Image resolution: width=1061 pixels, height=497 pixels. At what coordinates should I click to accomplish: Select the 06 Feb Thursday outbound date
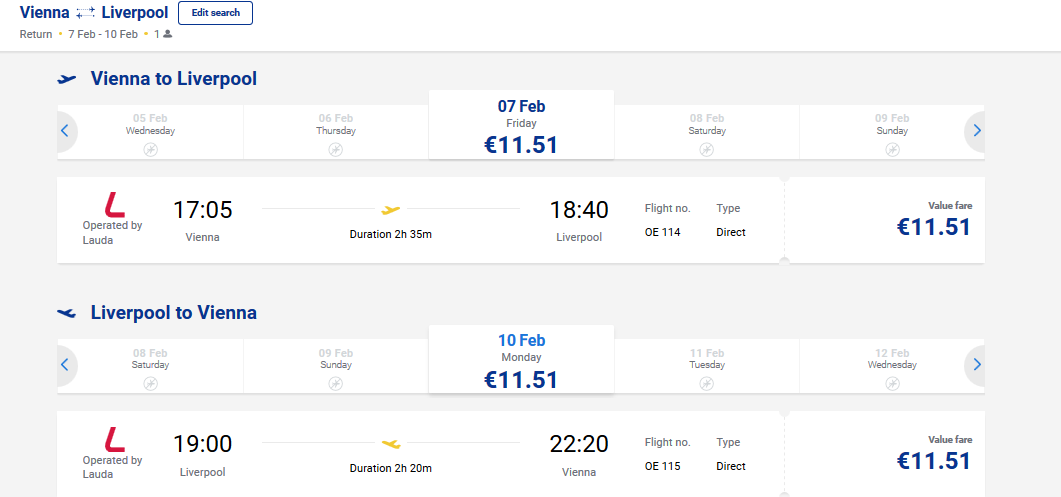tap(336, 133)
